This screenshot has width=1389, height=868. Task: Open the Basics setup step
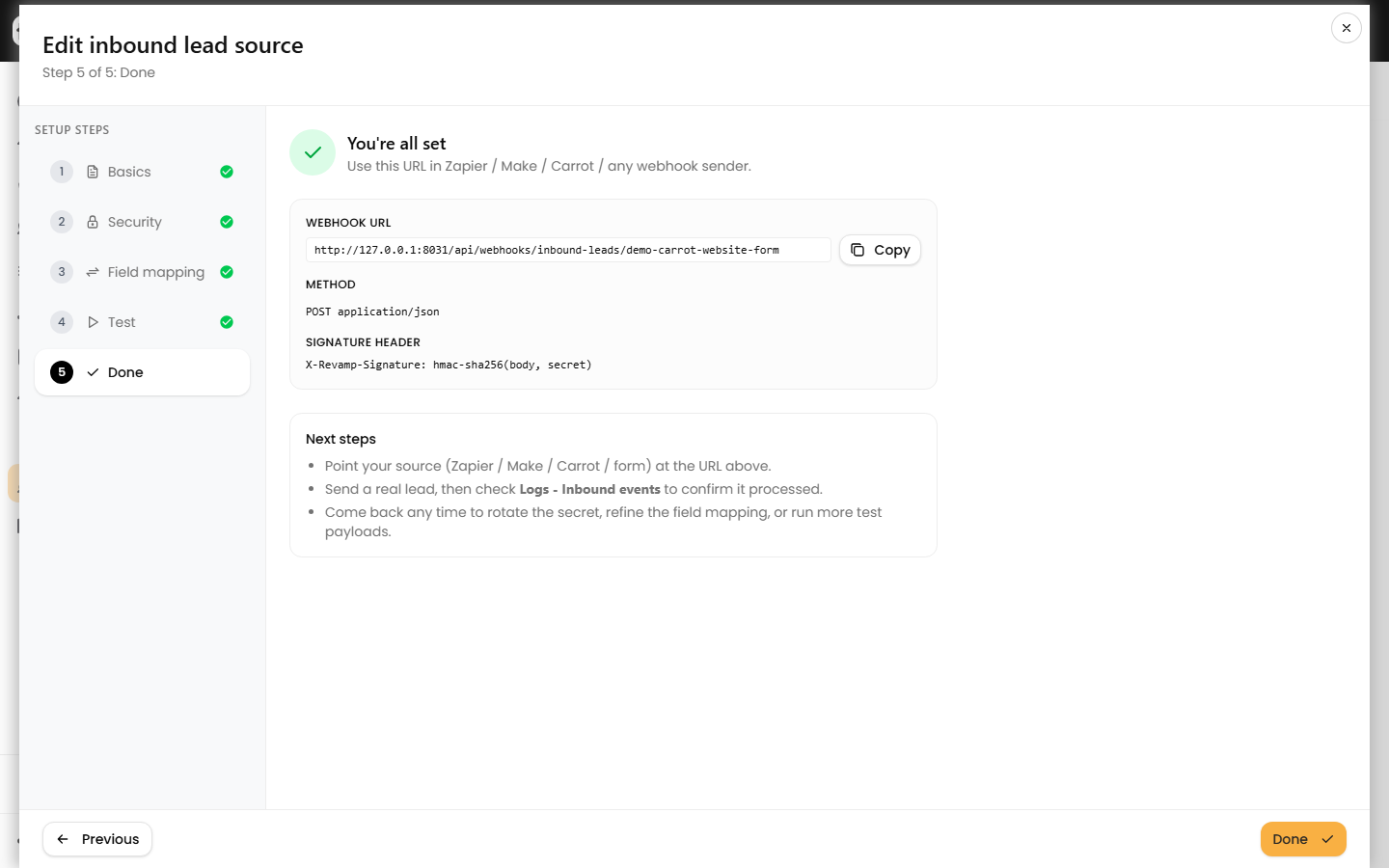142,172
